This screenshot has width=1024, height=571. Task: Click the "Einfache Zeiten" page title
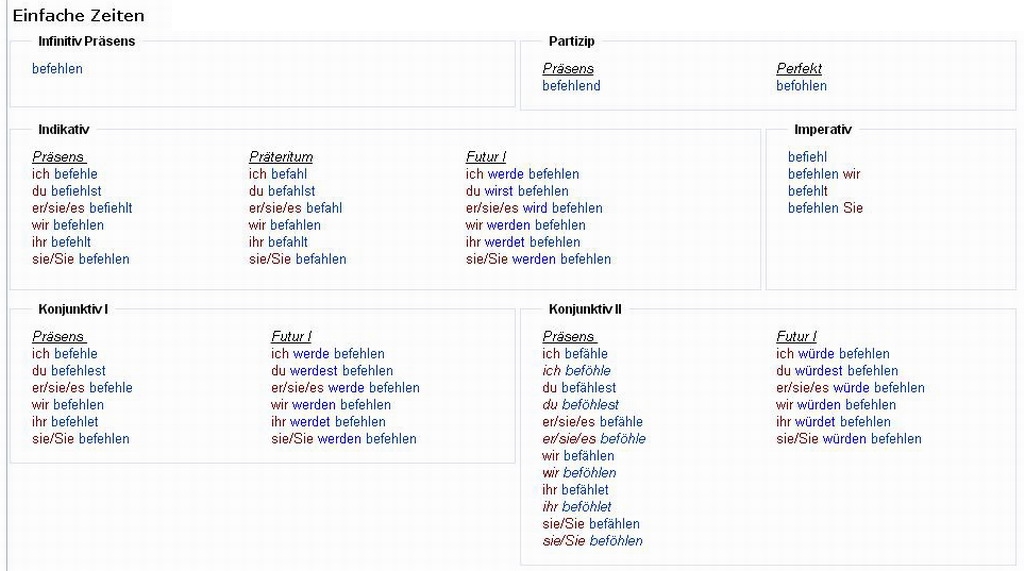78,15
